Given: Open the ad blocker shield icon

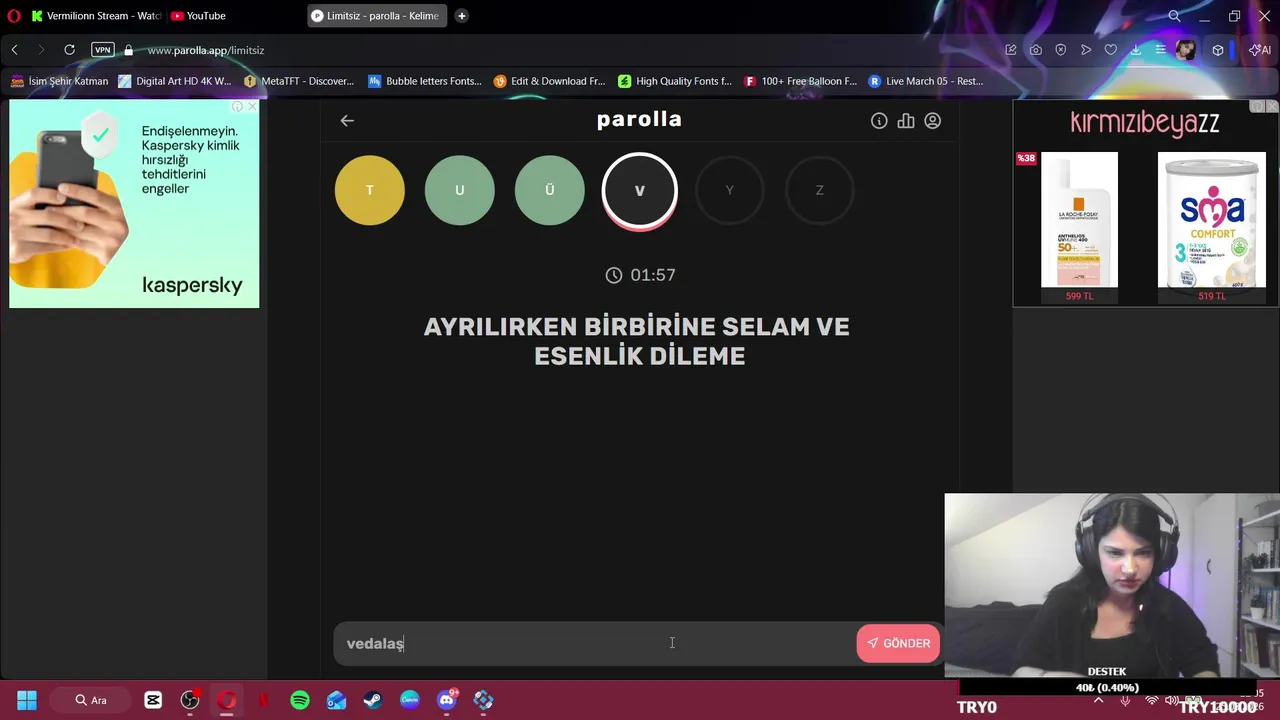Looking at the screenshot, I should pyautogui.click(x=1061, y=50).
